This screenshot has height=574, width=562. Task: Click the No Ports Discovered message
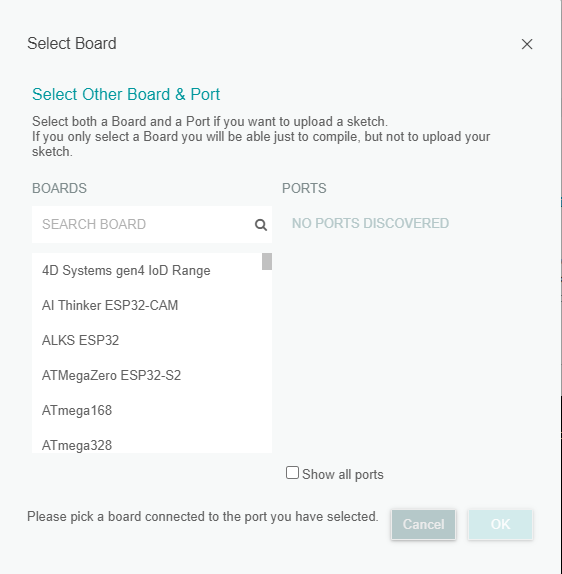pos(370,223)
